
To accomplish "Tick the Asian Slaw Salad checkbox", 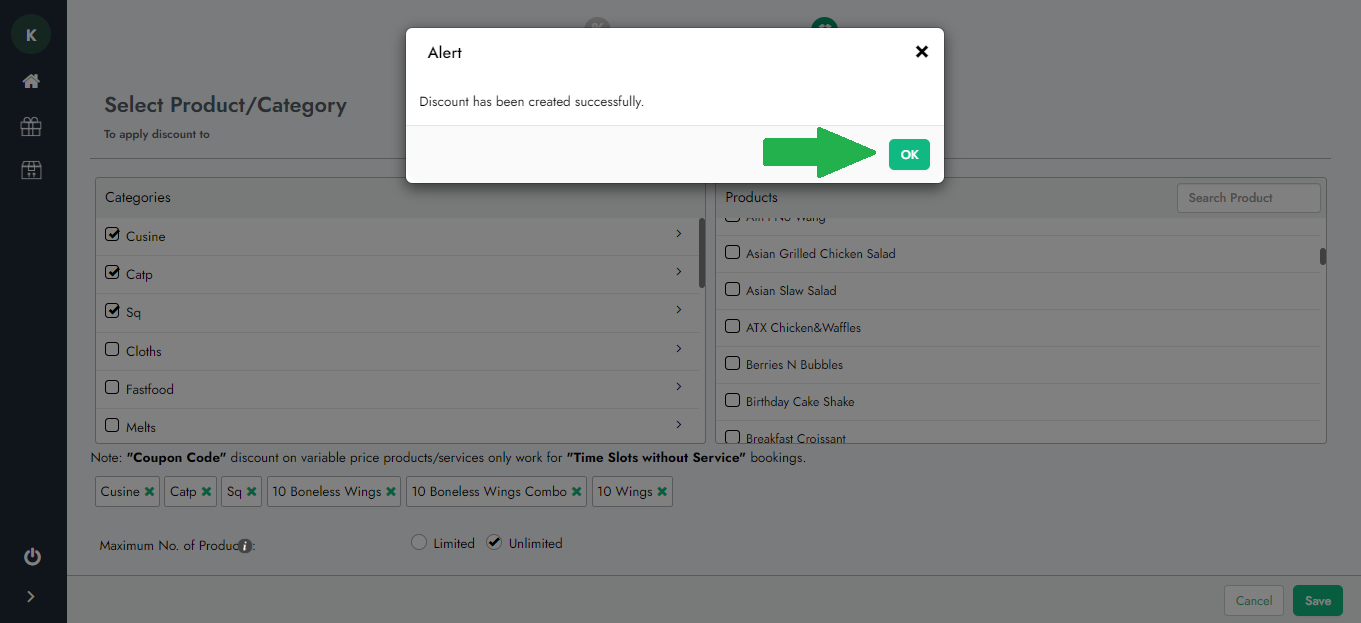I will 732,290.
